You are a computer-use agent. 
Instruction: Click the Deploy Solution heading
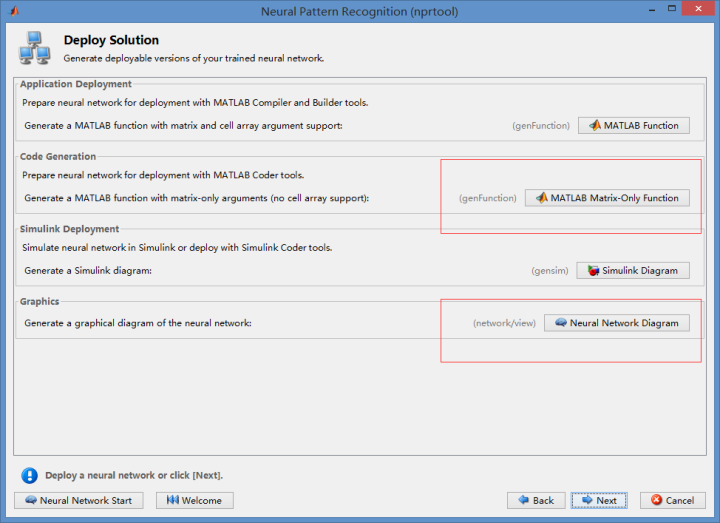click(111, 40)
